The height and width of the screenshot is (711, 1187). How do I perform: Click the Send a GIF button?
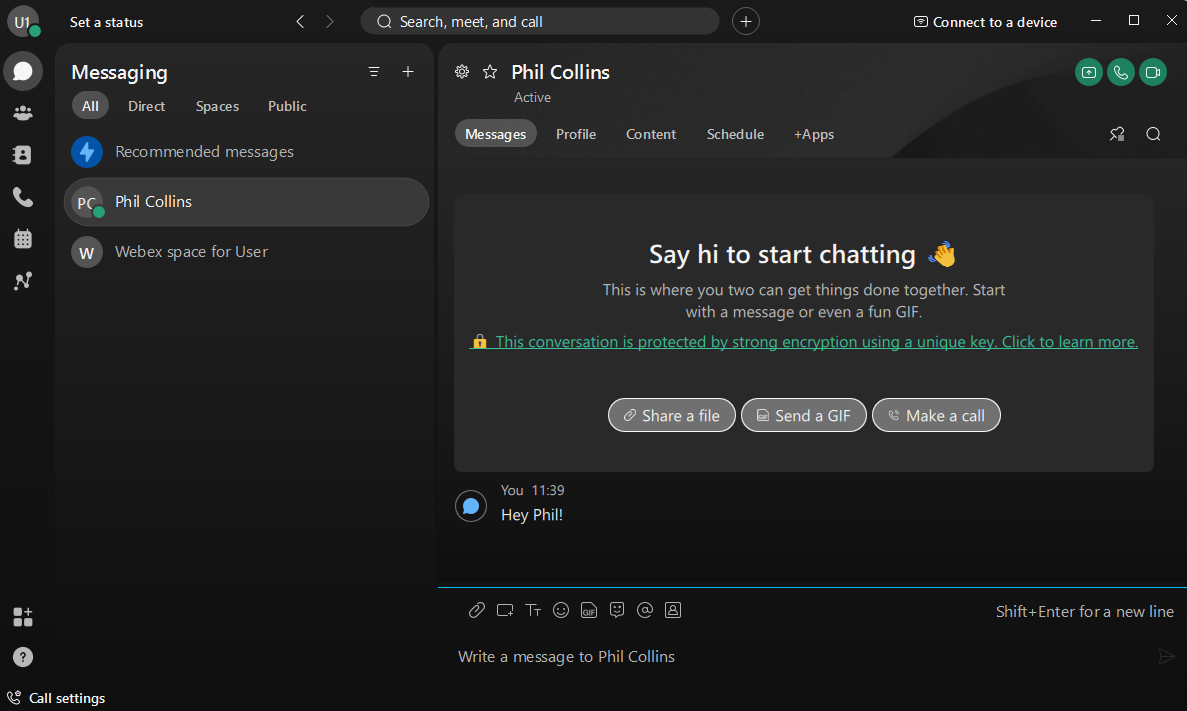803,416
